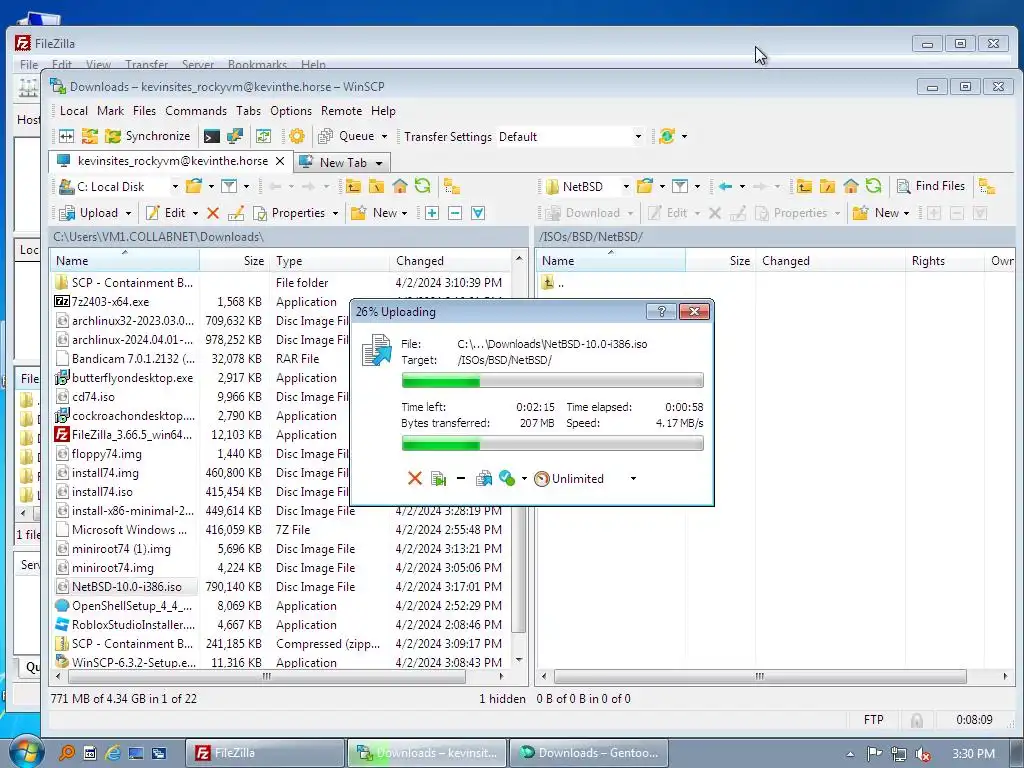Click the Compare Directories icon in WinSCP toolbar
Viewport: 1024px width, 768px height.
[x=67, y=136]
